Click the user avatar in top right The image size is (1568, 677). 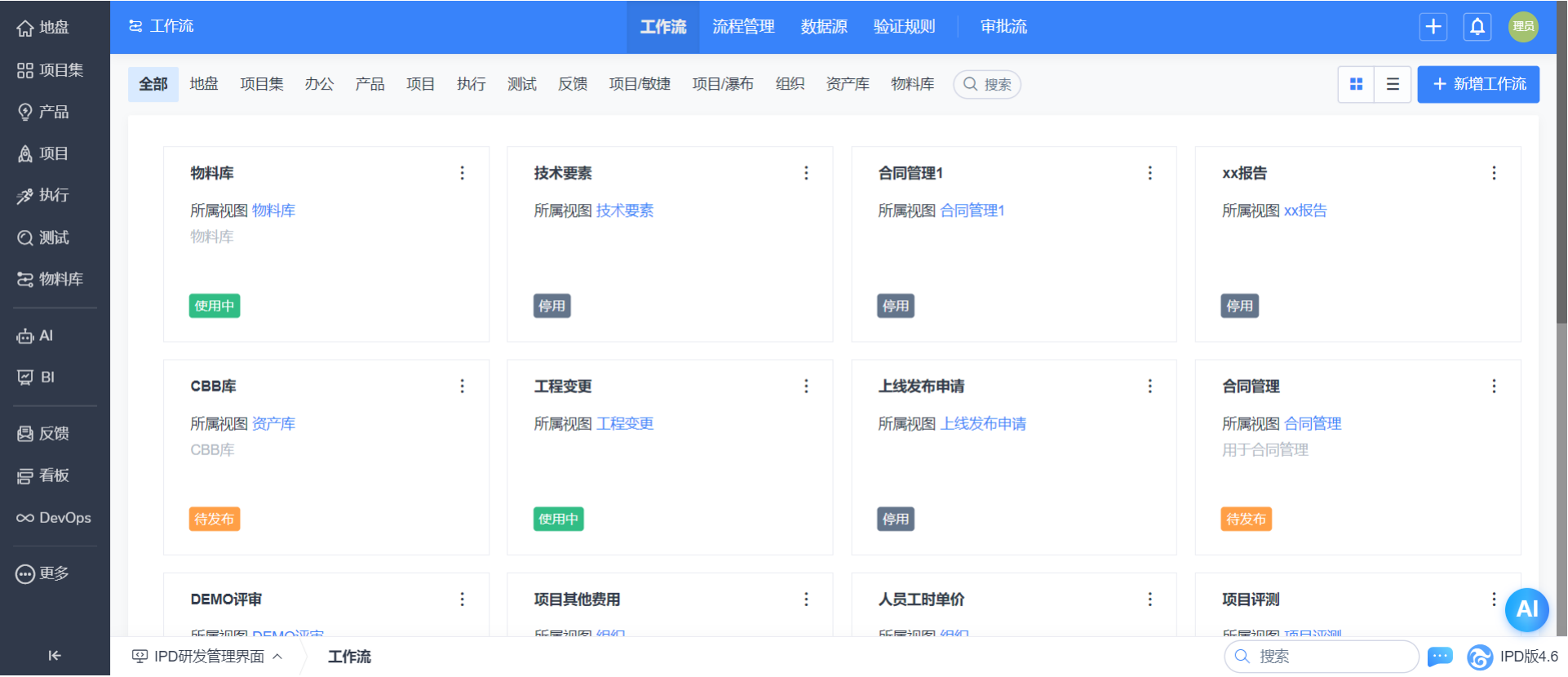[1522, 27]
